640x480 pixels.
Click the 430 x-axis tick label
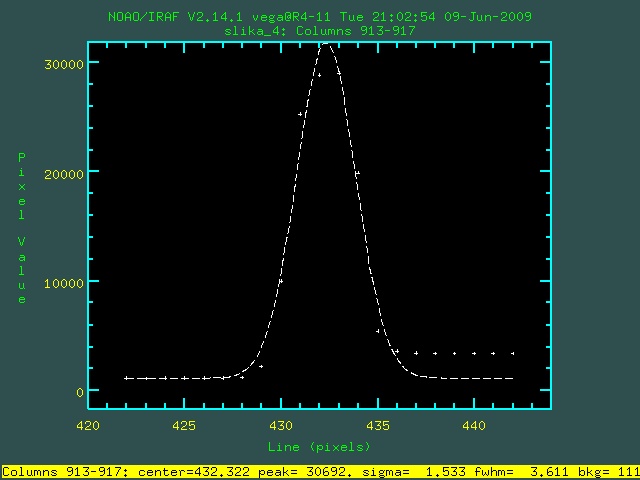pyautogui.click(x=281, y=426)
